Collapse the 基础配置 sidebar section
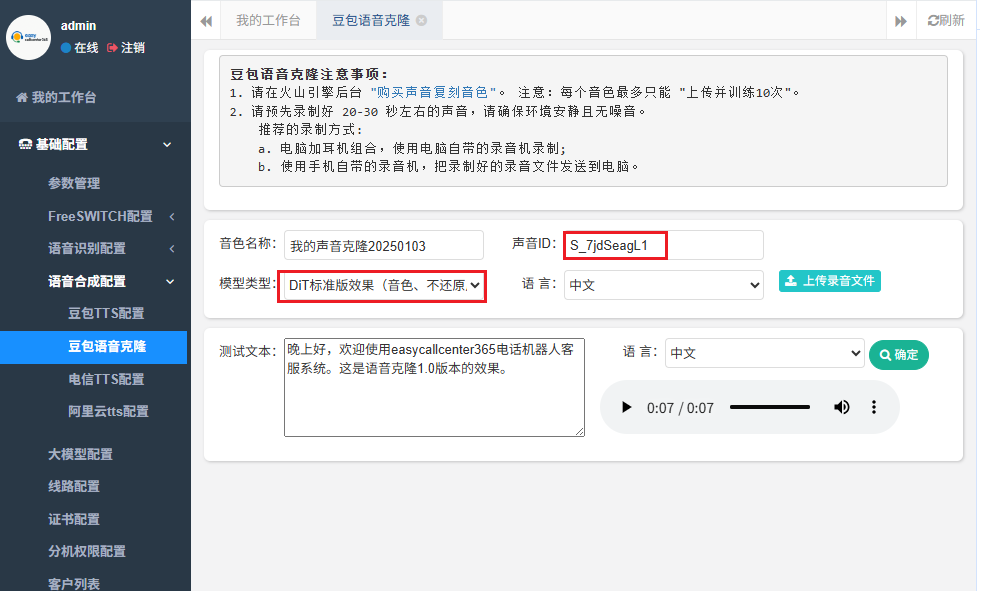The image size is (991, 591). 95,144
